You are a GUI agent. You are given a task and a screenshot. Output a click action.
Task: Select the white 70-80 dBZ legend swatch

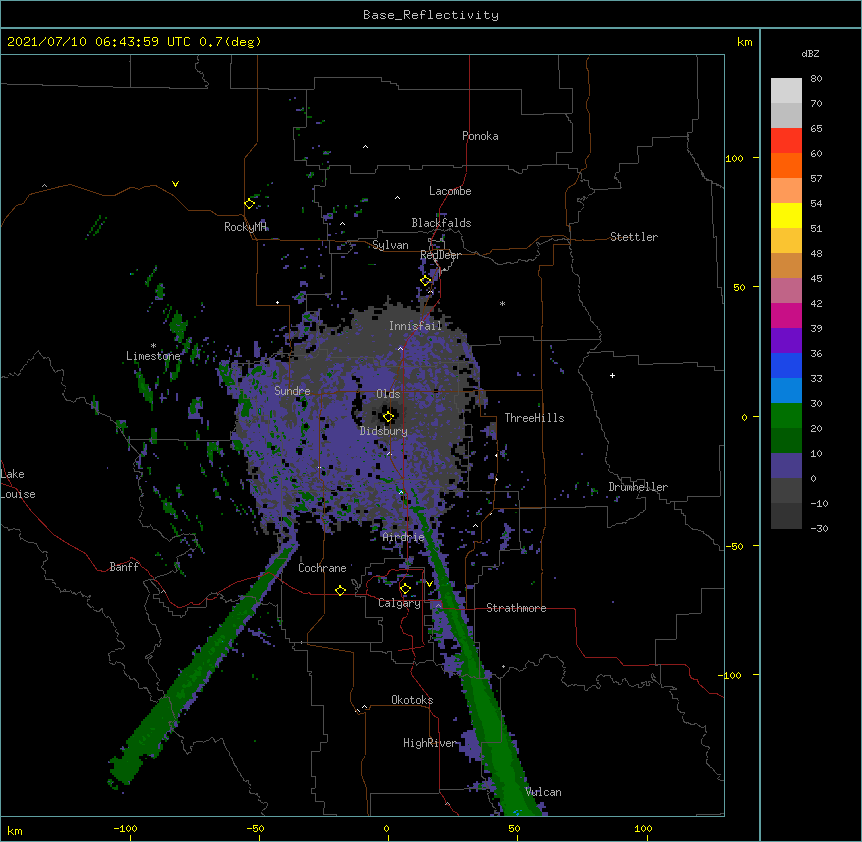click(786, 90)
